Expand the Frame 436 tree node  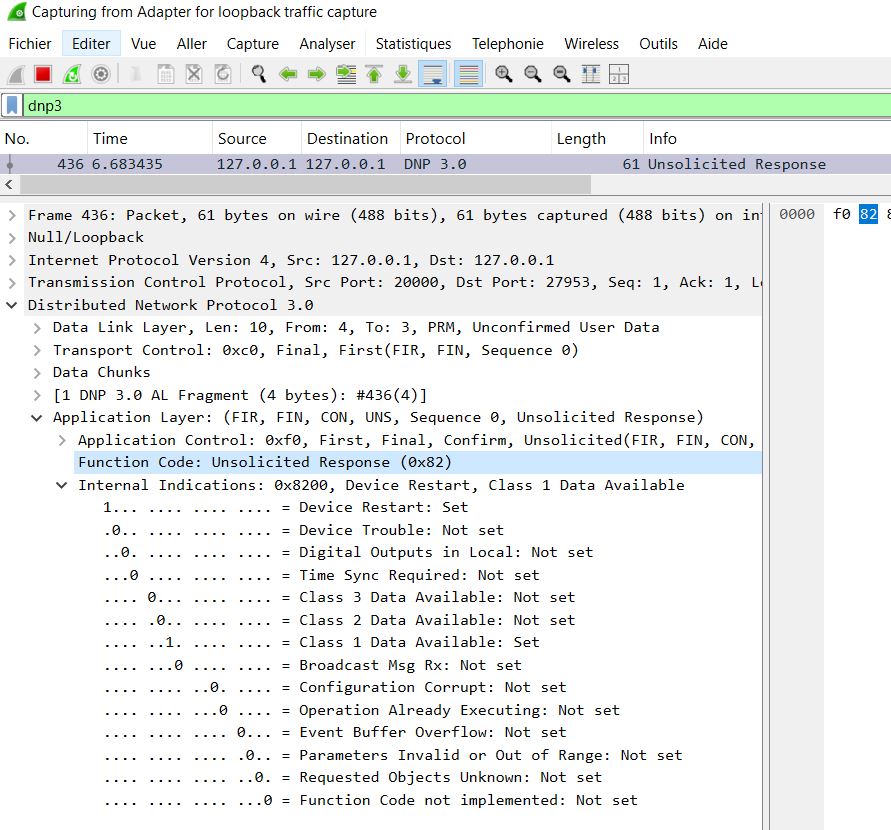coord(12,215)
